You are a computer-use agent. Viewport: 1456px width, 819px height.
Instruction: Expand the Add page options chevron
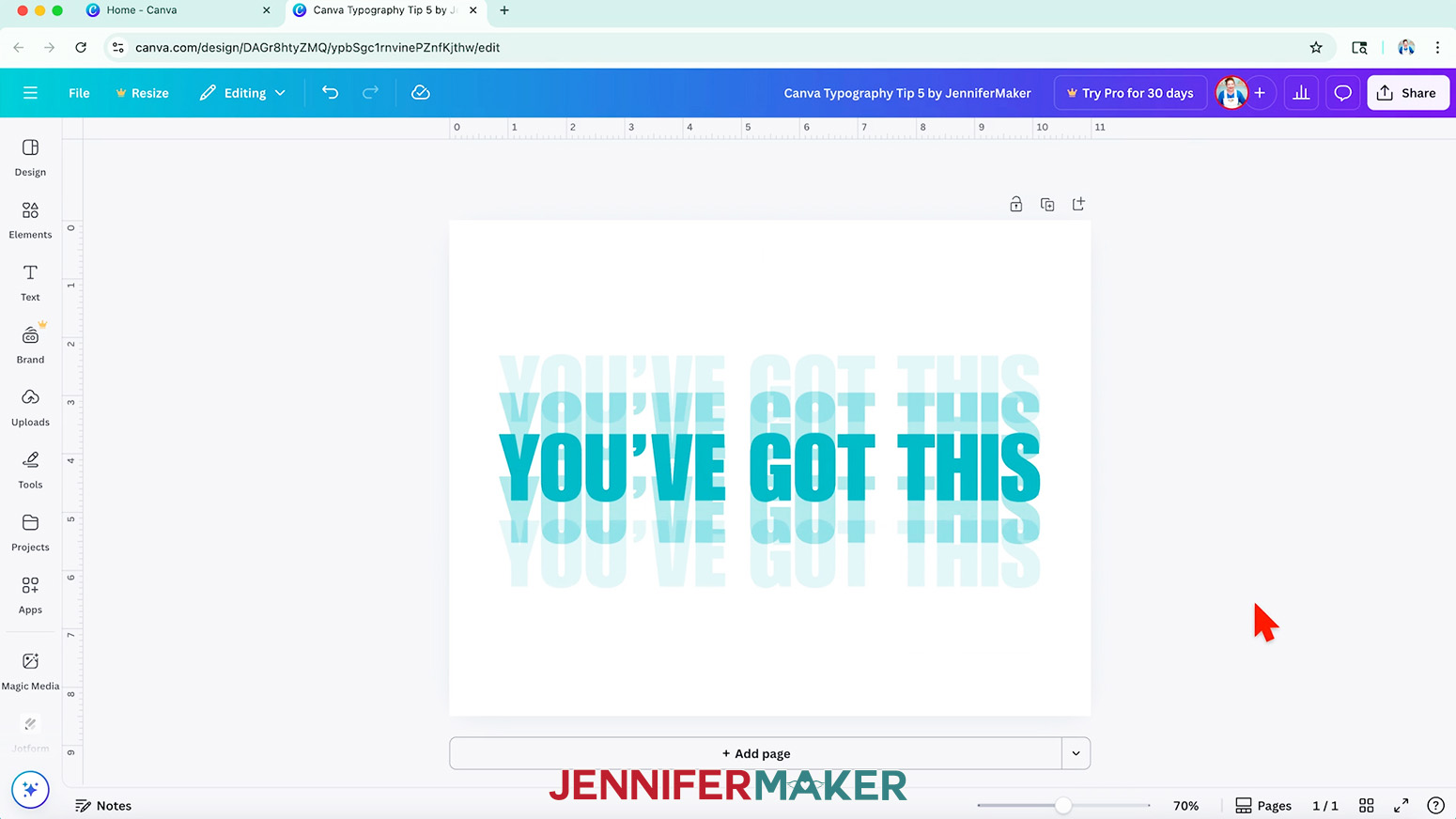point(1077,753)
